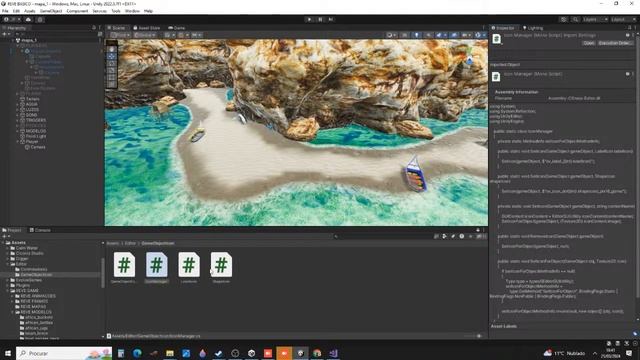This screenshot has width=640, height=360.
Task: Lock the Inspector panel
Action: click(629, 28)
